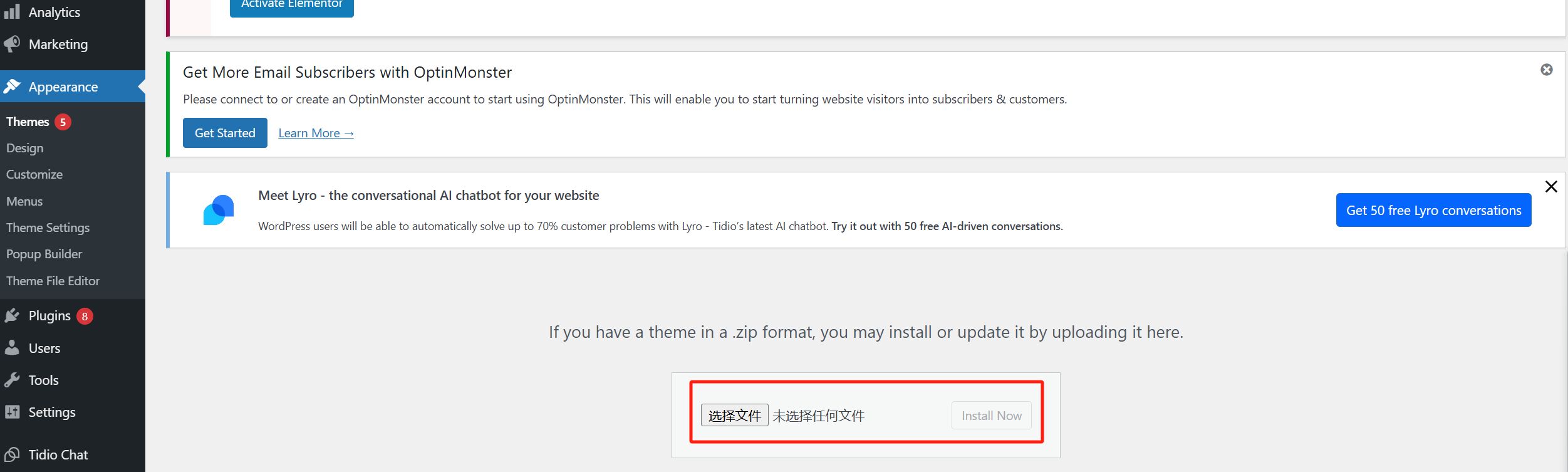The height and width of the screenshot is (472, 1568).
Task: Click the Install Now button
Action: (x=991, y=416)
